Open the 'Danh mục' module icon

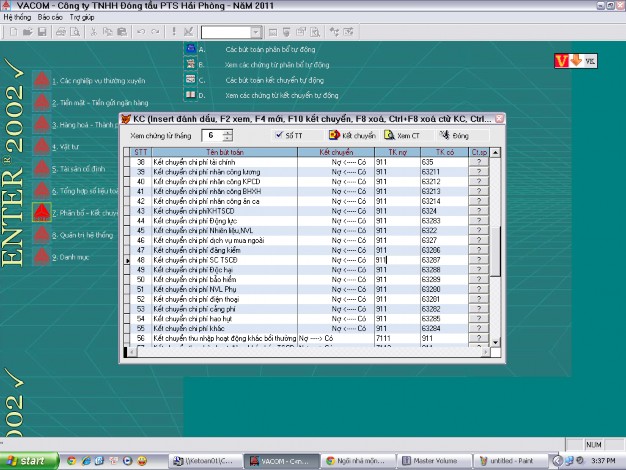(x=40, y=256)
